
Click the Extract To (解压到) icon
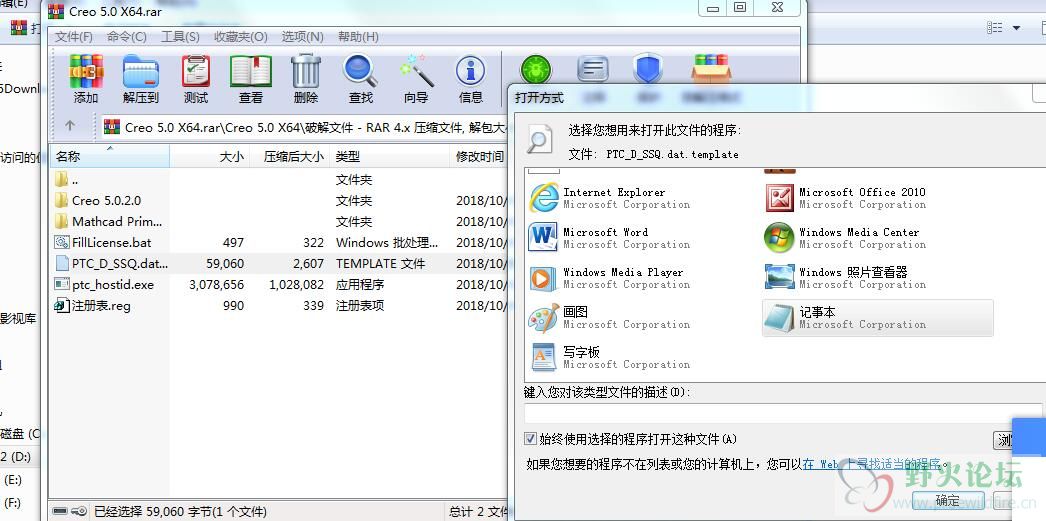click(141, 79)
